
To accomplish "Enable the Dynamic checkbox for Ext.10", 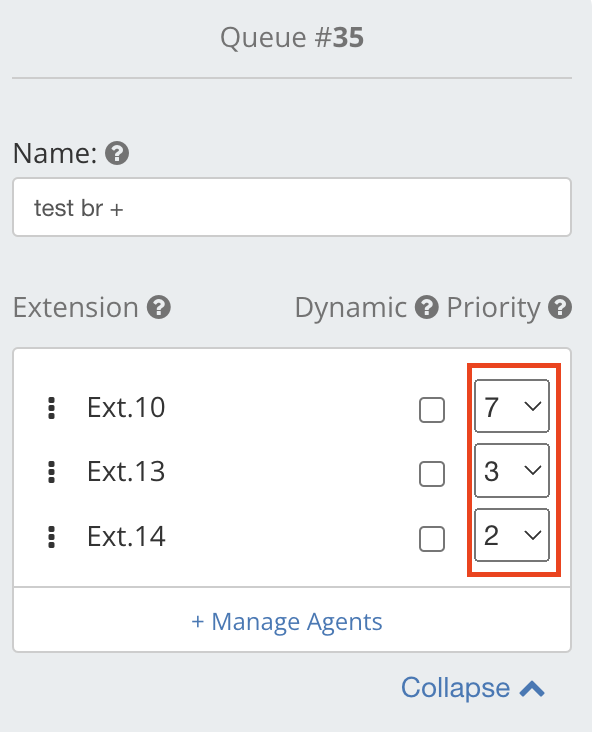I will (x=432, y=410).
